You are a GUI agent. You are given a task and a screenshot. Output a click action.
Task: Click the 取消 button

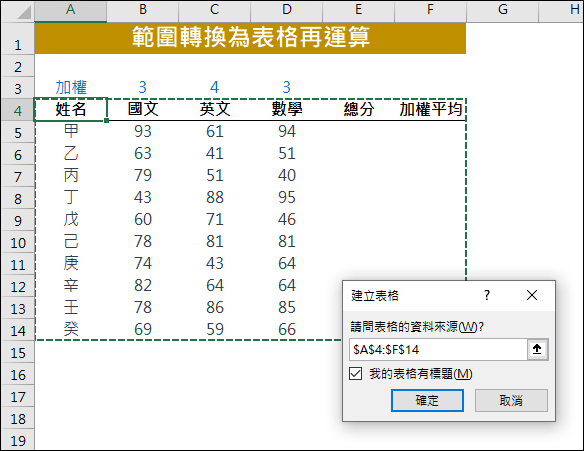[x=511, y=400]
